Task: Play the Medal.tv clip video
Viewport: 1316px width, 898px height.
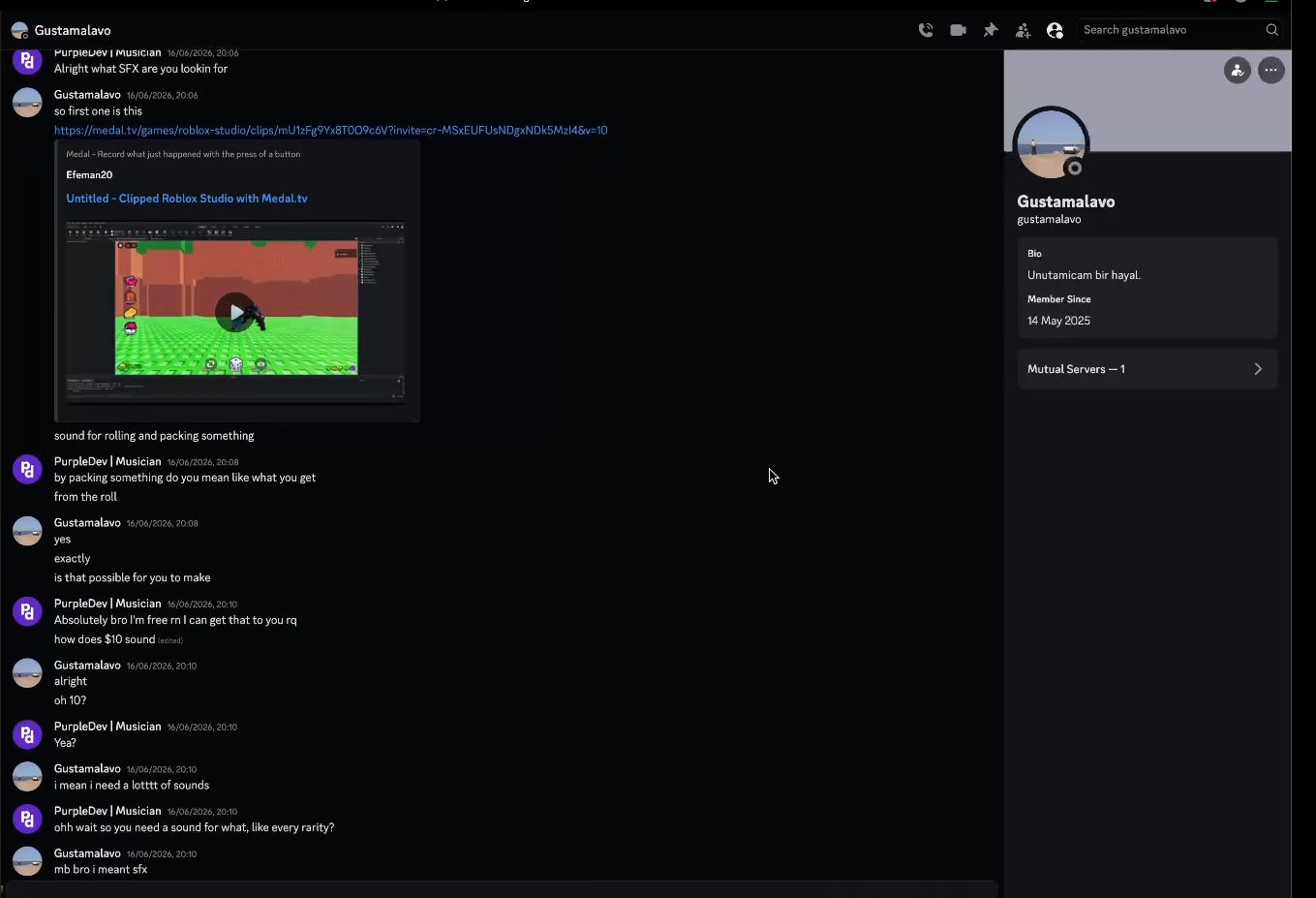Action: click(x=234, y=312)
